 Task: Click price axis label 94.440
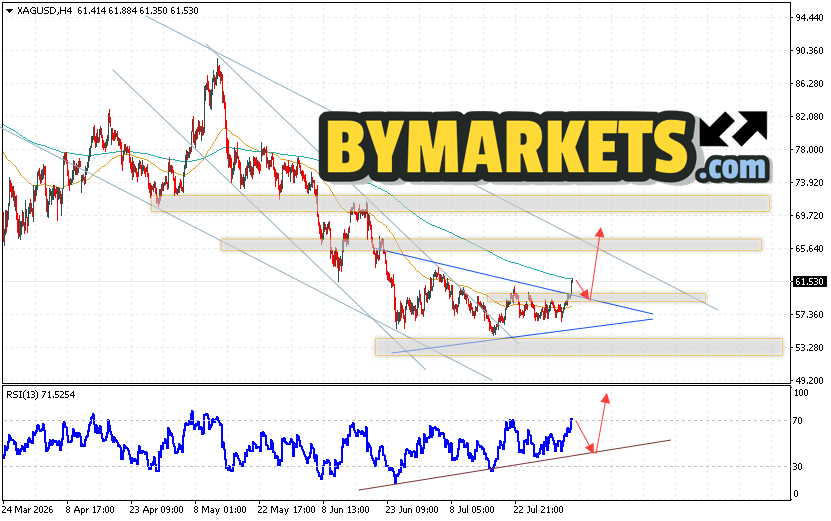(809, 17)
